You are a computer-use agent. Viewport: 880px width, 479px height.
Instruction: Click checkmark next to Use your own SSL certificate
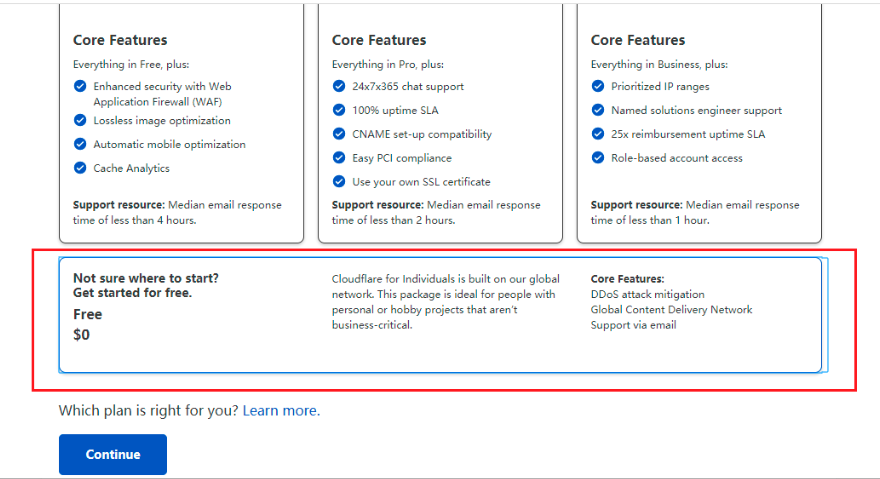339,182
